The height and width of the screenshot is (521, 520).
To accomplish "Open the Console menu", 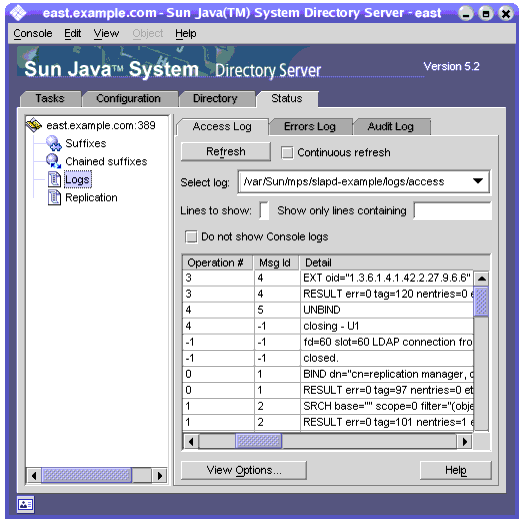I will pos(33,34).
